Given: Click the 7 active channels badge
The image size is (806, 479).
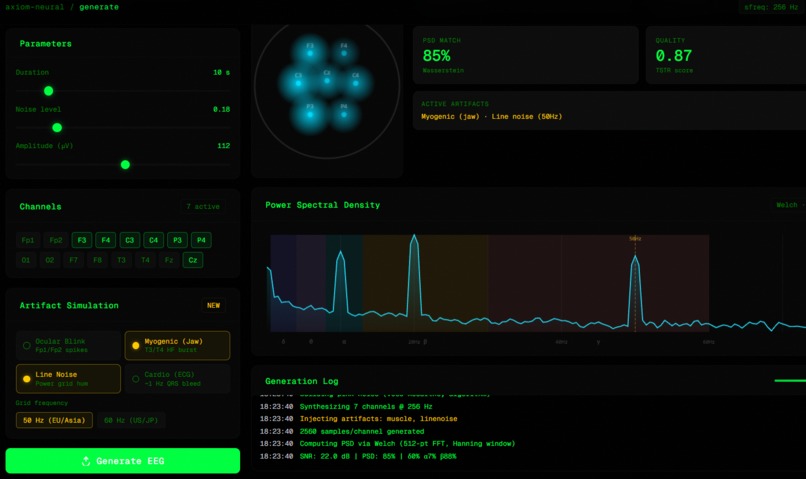Looking at the screenshot, I should pyautogui.click(x=203, y=207).
